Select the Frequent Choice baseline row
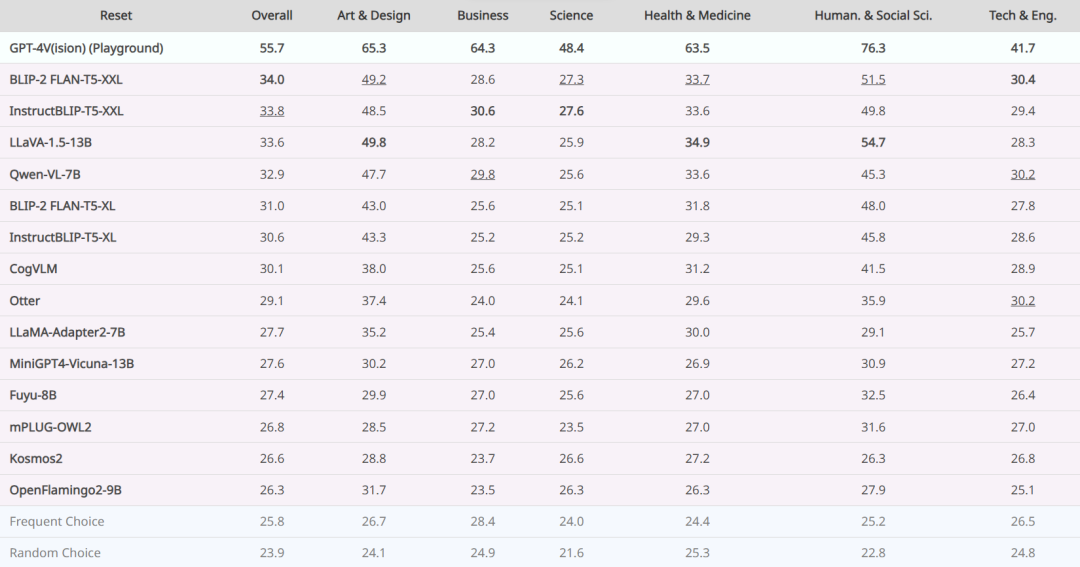 coord(540,522)
